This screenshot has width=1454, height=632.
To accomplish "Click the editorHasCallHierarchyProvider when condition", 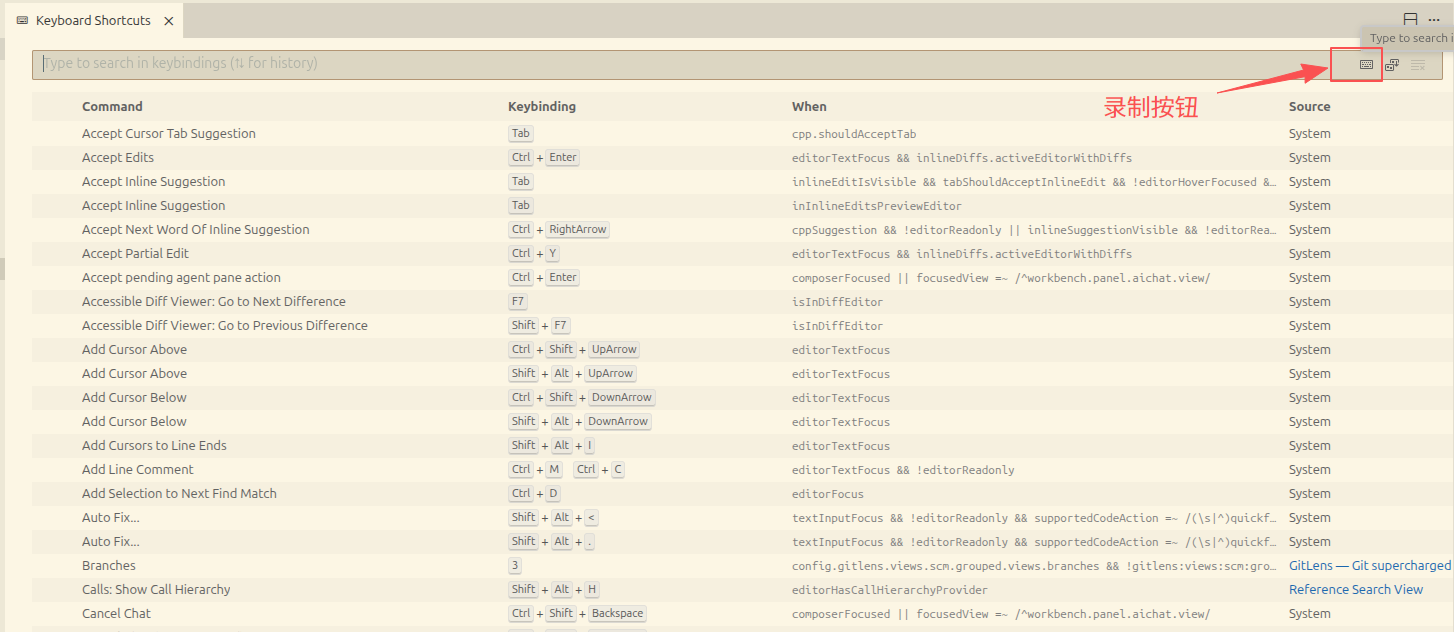I will pyautogui.click(x=890, y=590).
